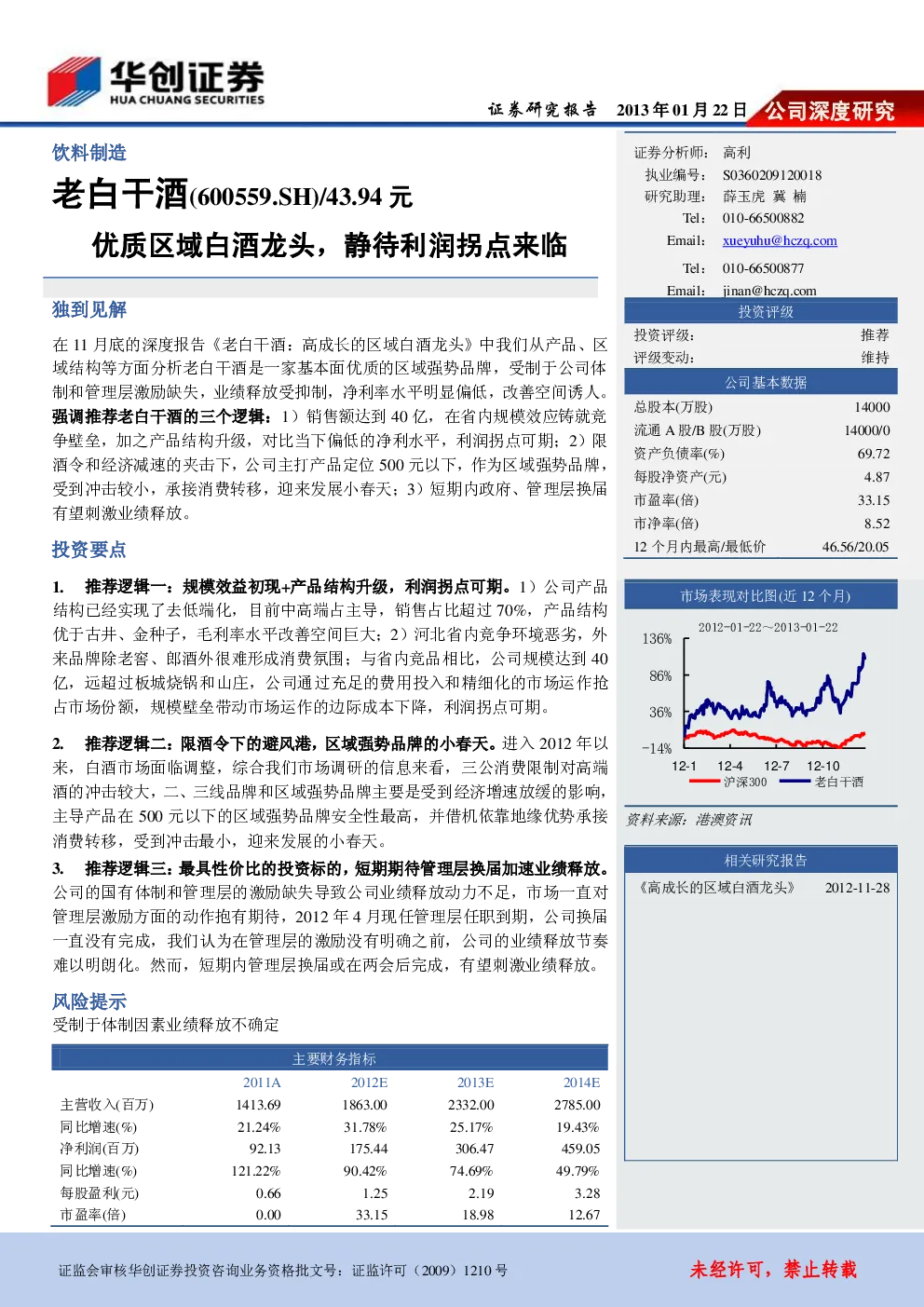Click 市盈率(倍) label in financial table
The height and width of the screenshot is (1307, 924).
[x=93, y=1215]
